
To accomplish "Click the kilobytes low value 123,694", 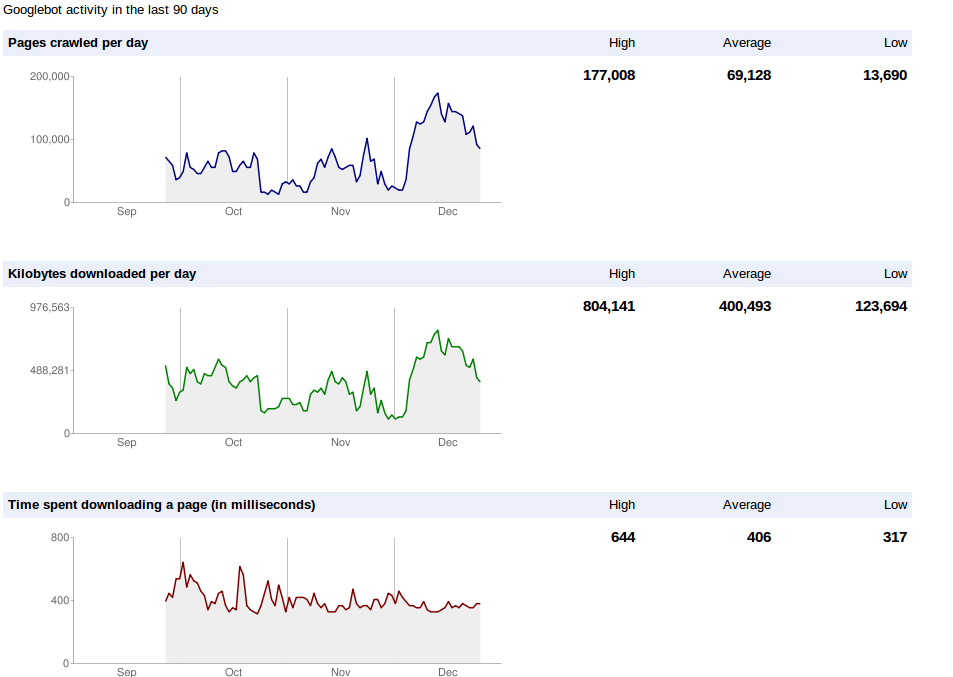I will pyautogui.click(x=881, y=306).
